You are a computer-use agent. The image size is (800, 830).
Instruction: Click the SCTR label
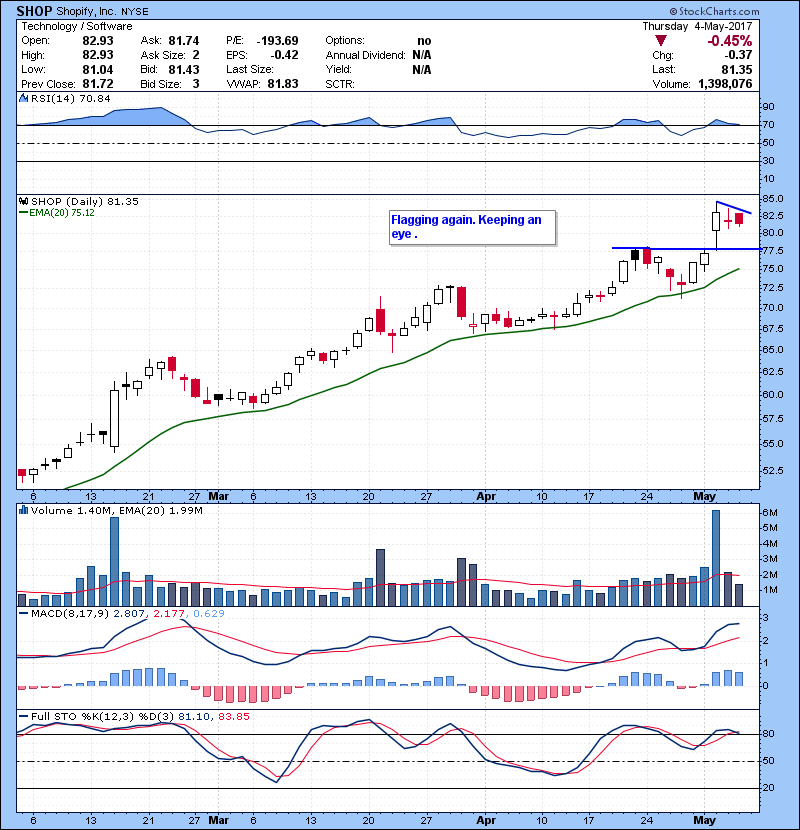(x=340, y=84)
